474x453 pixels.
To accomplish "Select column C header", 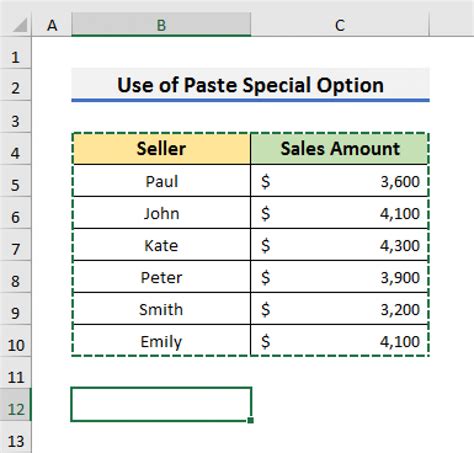I will click(x=340, y=25).
